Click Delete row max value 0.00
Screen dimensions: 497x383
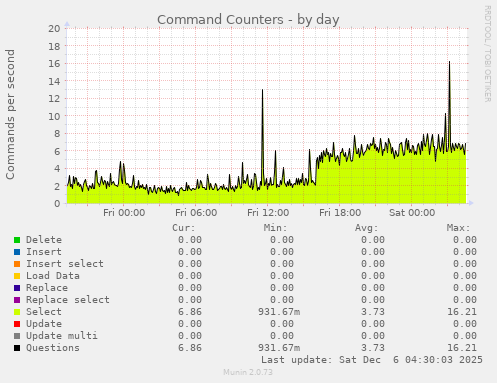(x=465, y=240)
